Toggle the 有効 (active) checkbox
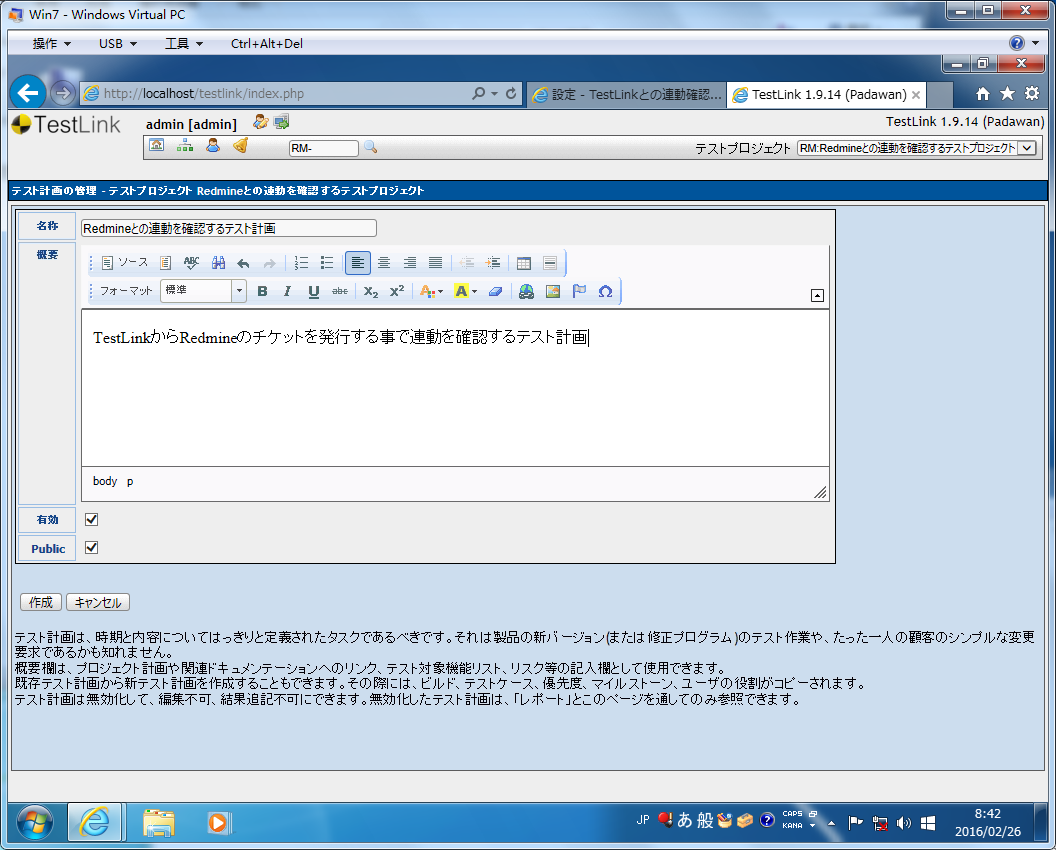The width and height of the screenshot is (1056, 850). coord(92,519)
